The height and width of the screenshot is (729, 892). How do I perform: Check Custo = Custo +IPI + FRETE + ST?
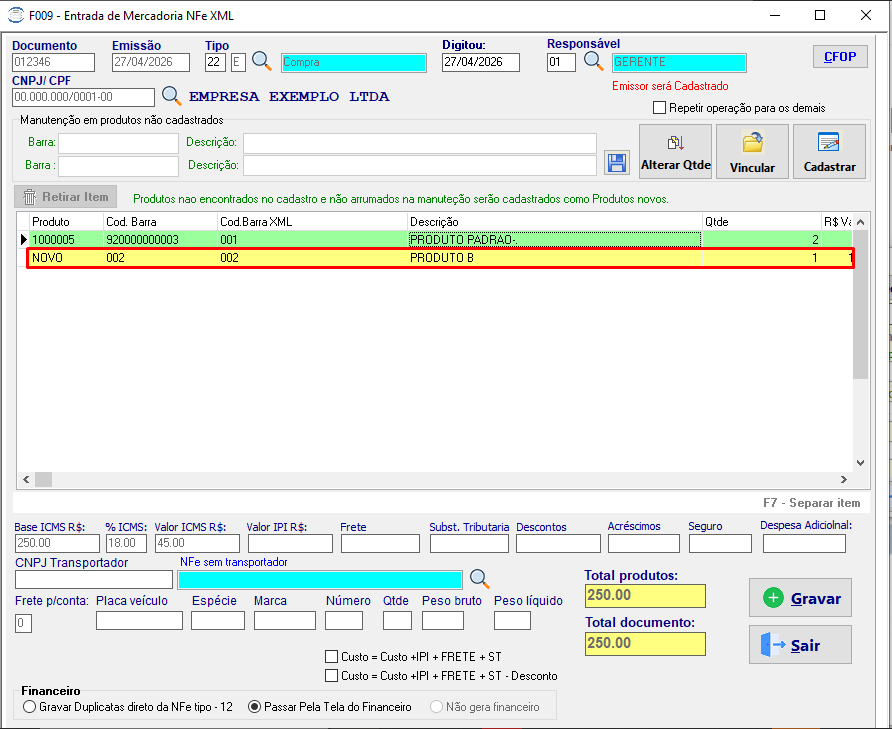(x=331, y=657)
